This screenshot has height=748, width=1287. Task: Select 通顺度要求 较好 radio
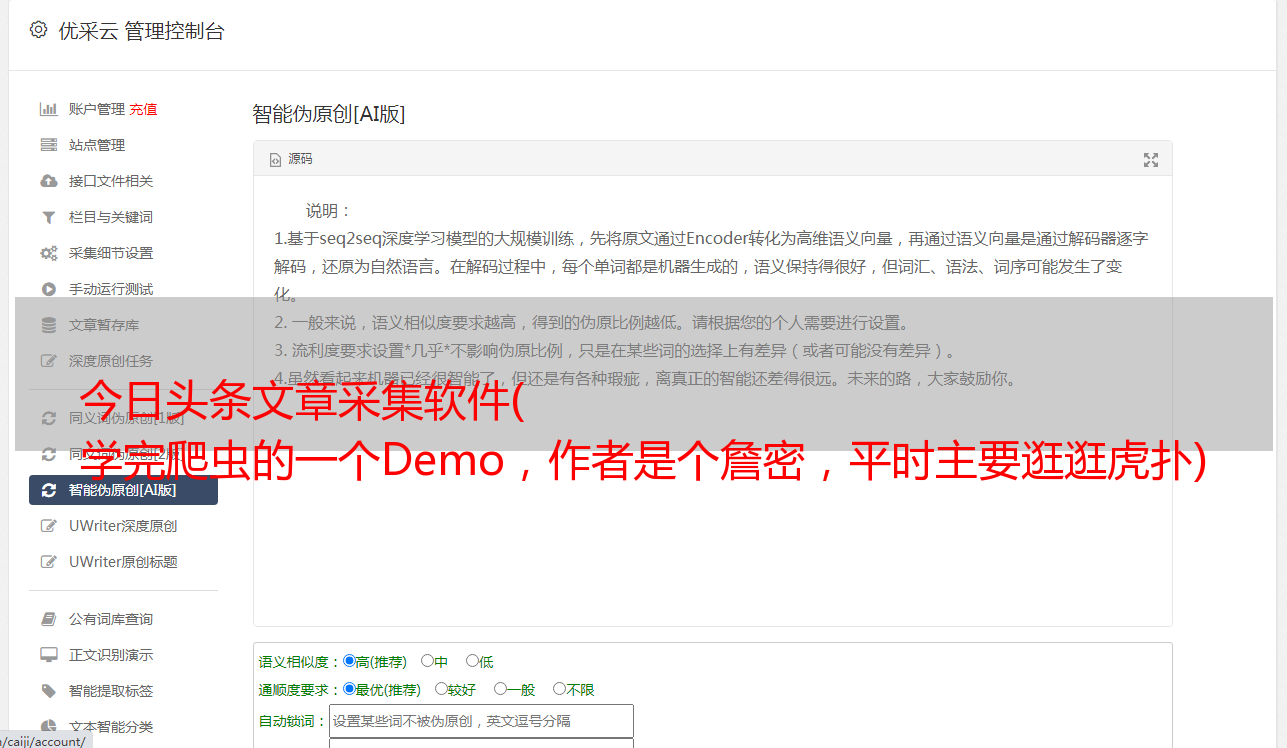tap(441, 689)
